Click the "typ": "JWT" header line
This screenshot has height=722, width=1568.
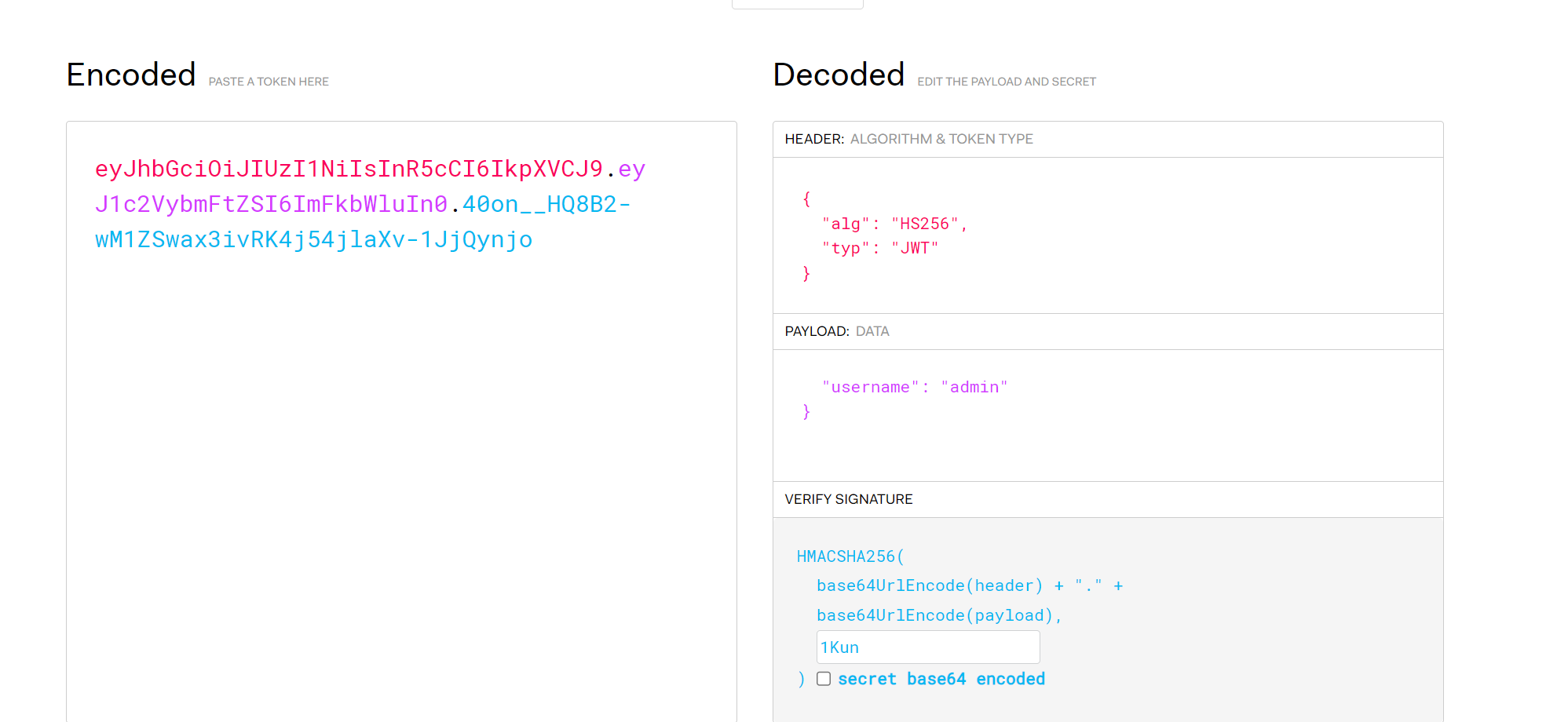point(880,248)
